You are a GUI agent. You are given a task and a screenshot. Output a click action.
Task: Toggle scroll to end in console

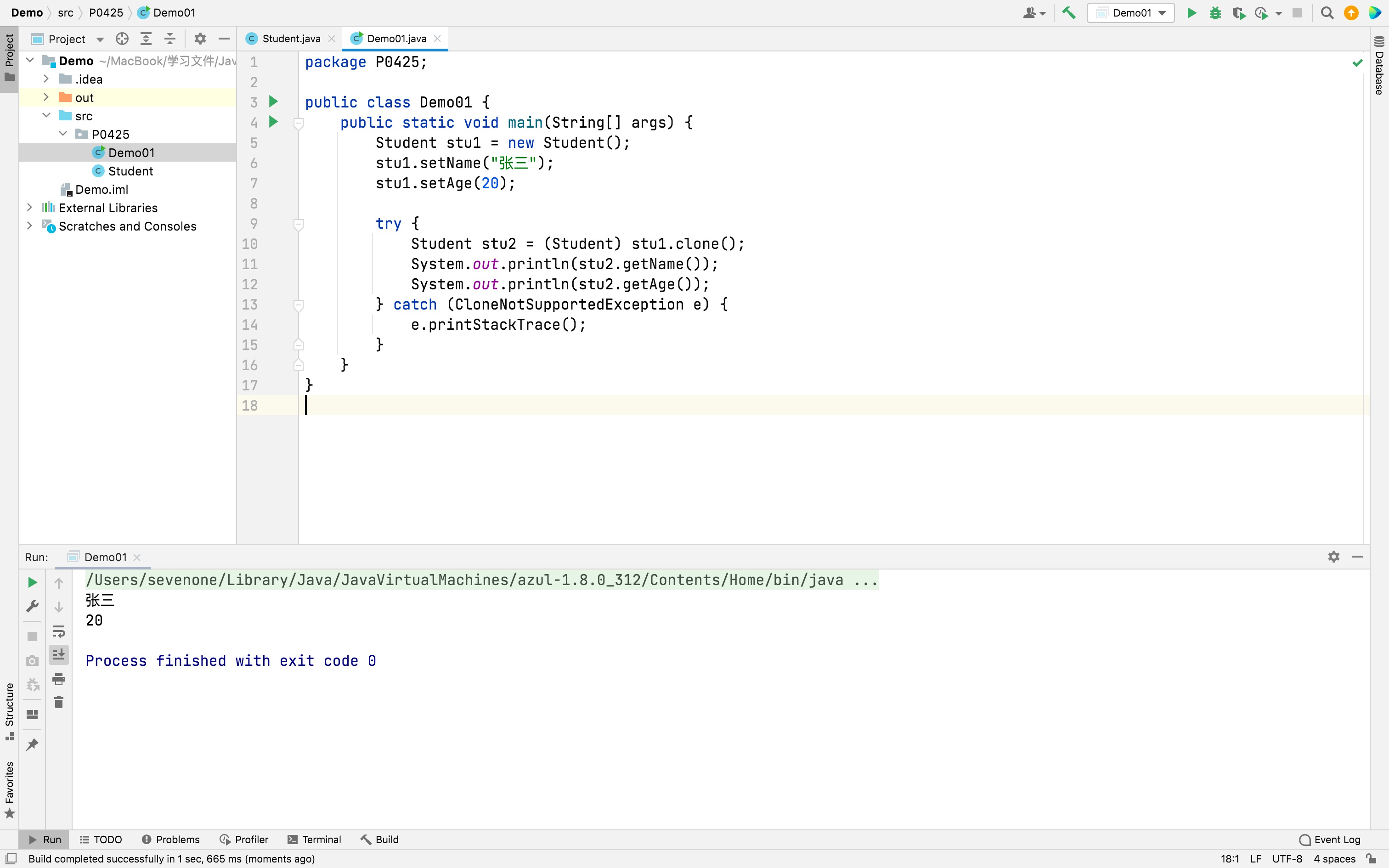[x=58, y=654]
